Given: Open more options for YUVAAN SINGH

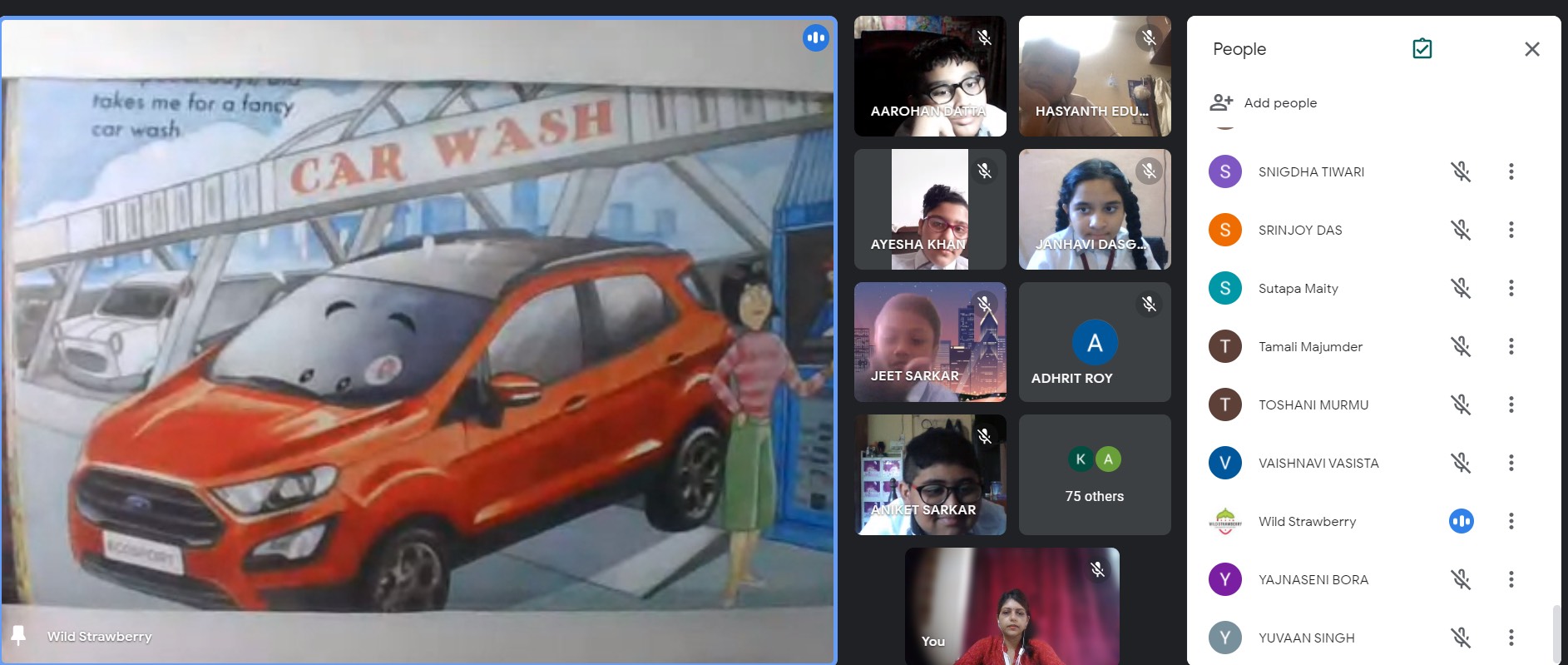Looking at the screenshot, I should pyautogui.click(x=1511, y=638).
